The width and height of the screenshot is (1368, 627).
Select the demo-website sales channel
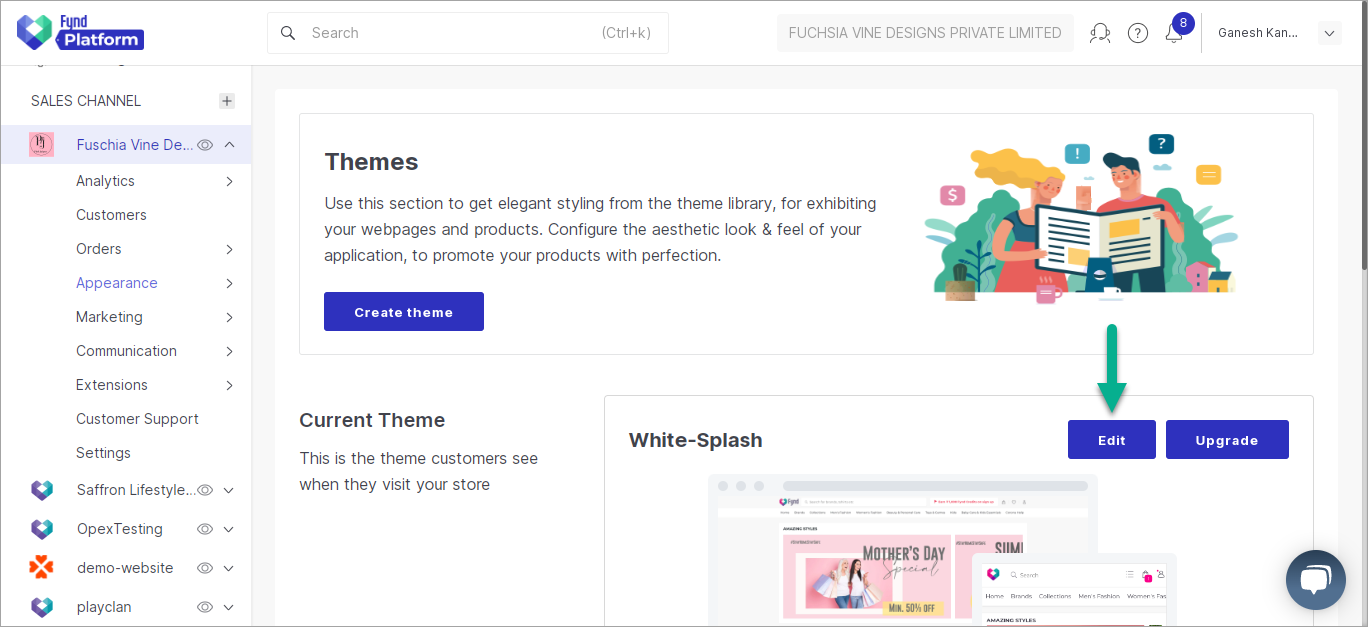125,568
